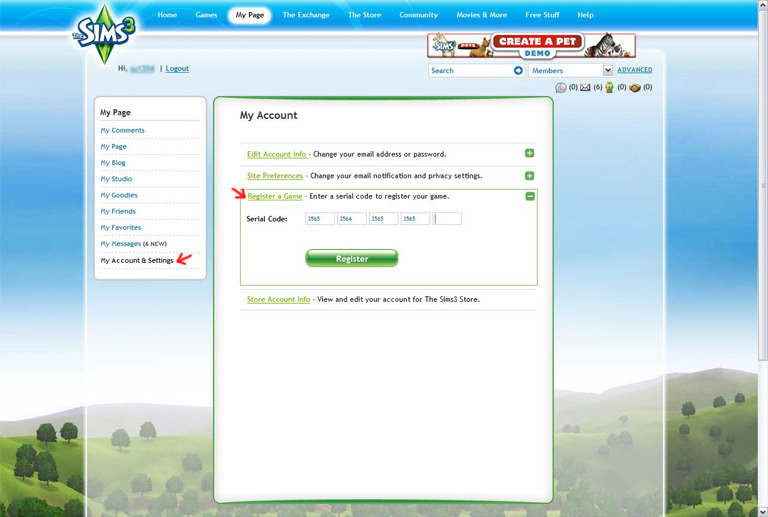The image size is (768, 517).
Task: Open My Goodies in sidebar
Action: 119,195
